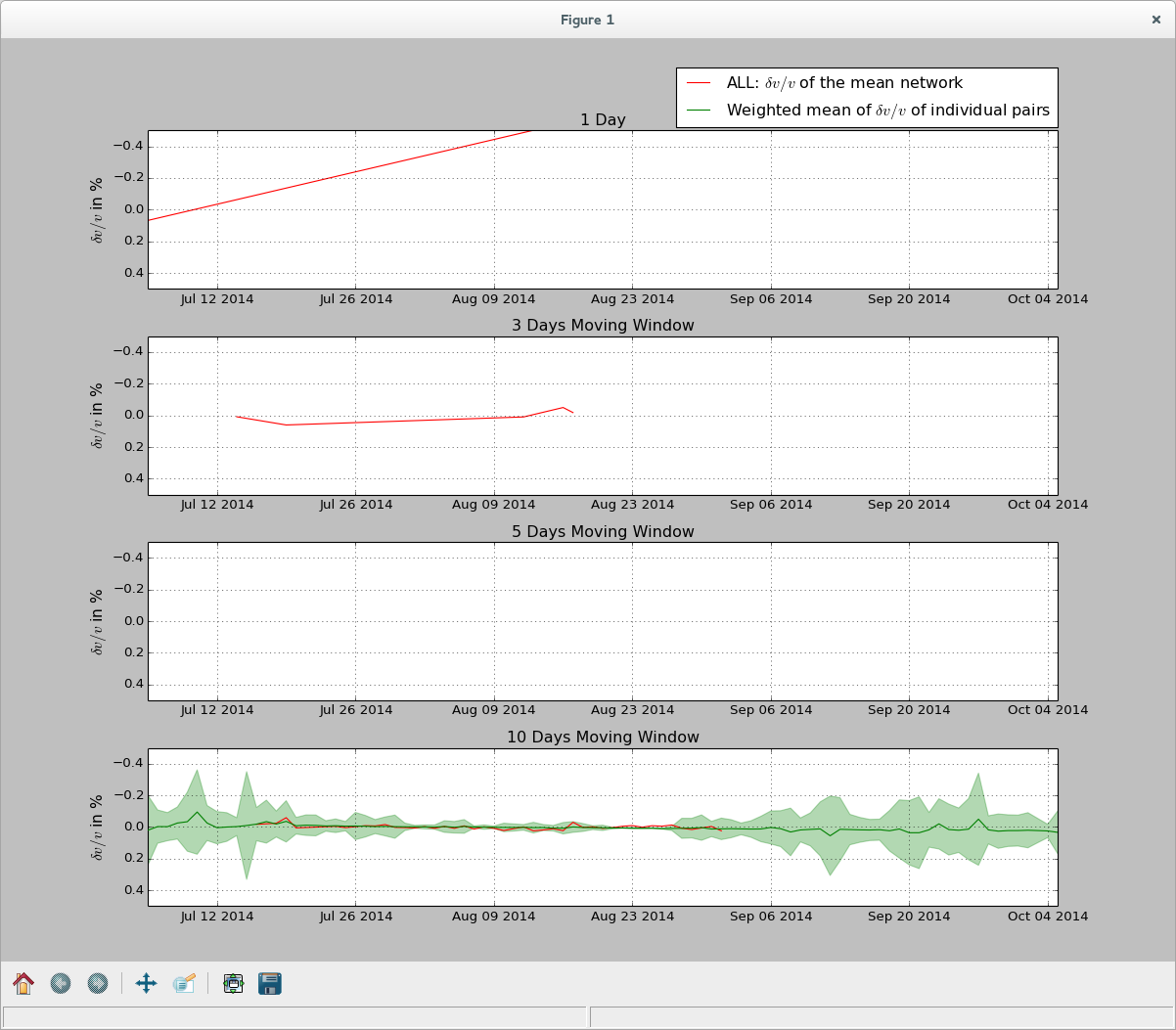Image resolution: width=1176 pixels, height=1030 pixels.
Task: Activate the Pan axes tool
Action: tap(146, 983)
